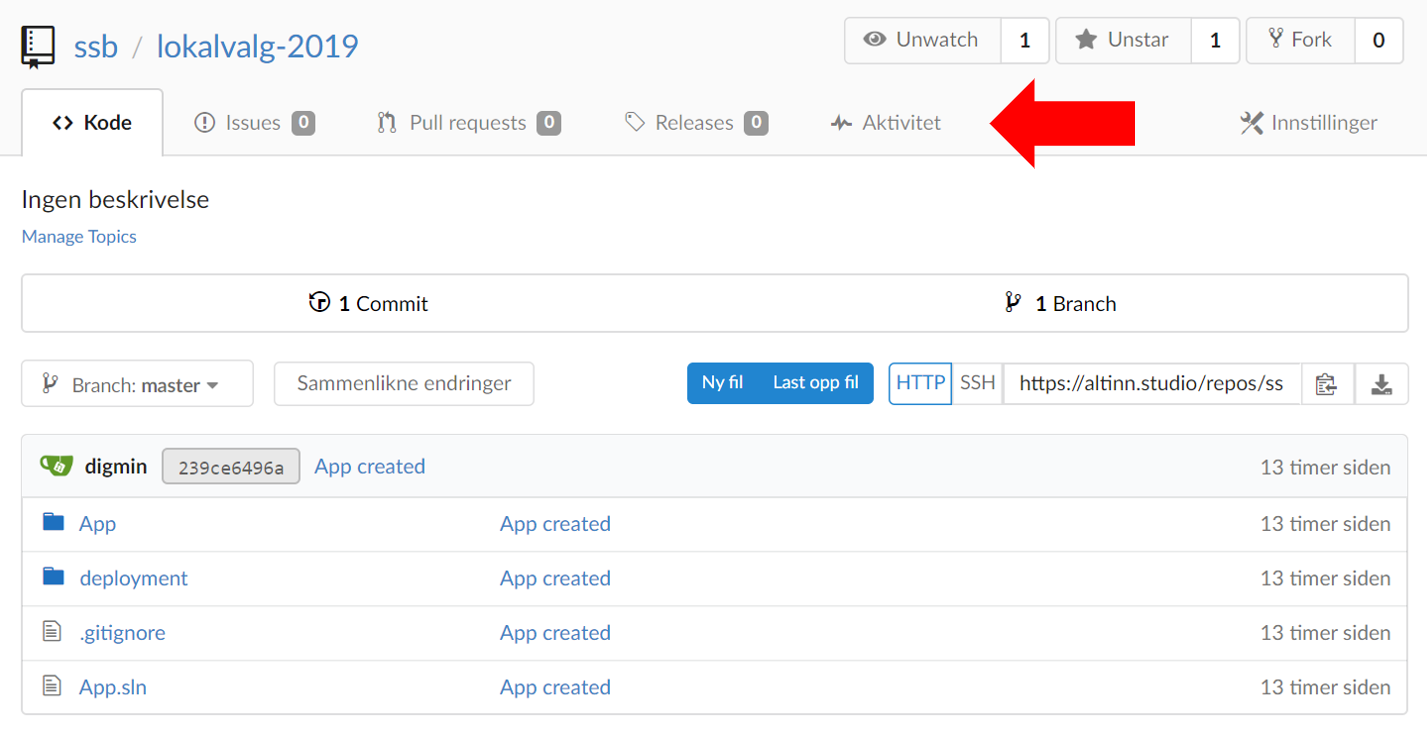This screenshot has width=1427, height=740.
Task: Click the clone URL input field
Action: (x=1151, y=384)
